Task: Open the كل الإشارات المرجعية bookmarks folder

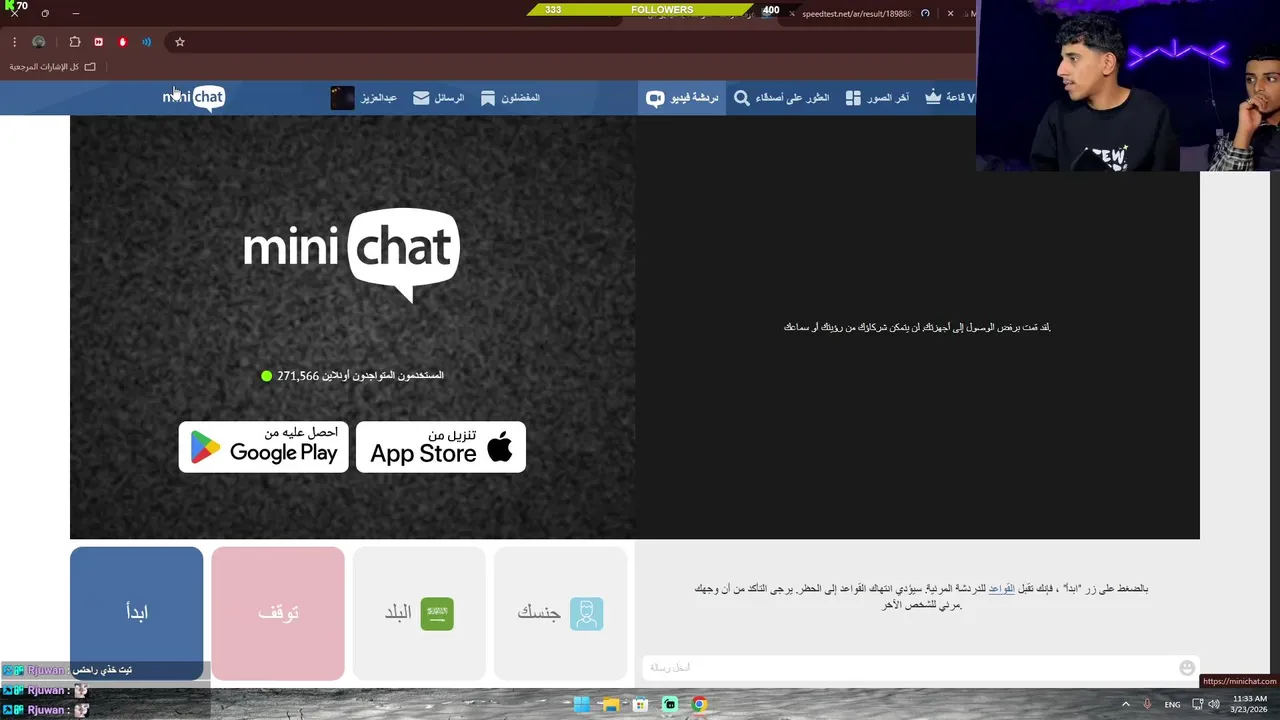Action: [52, 67]
